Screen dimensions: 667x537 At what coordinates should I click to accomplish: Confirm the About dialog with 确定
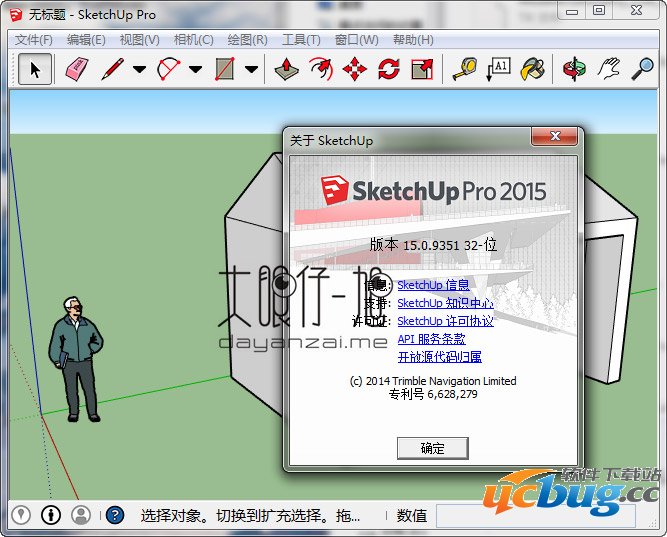click(x=433, y=448)
